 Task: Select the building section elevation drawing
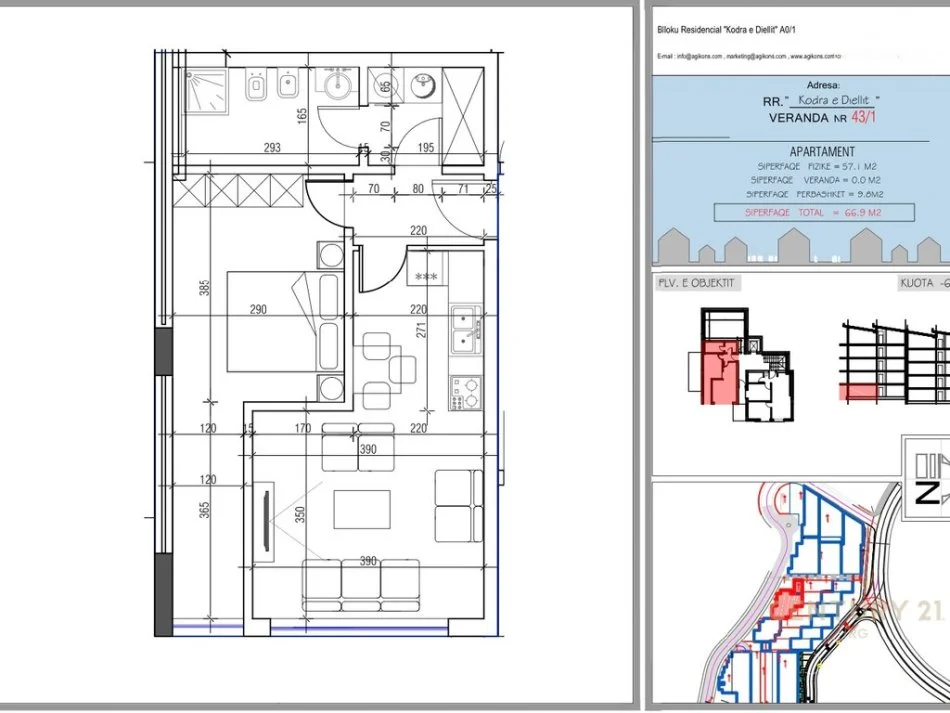(x=892, y=360)
